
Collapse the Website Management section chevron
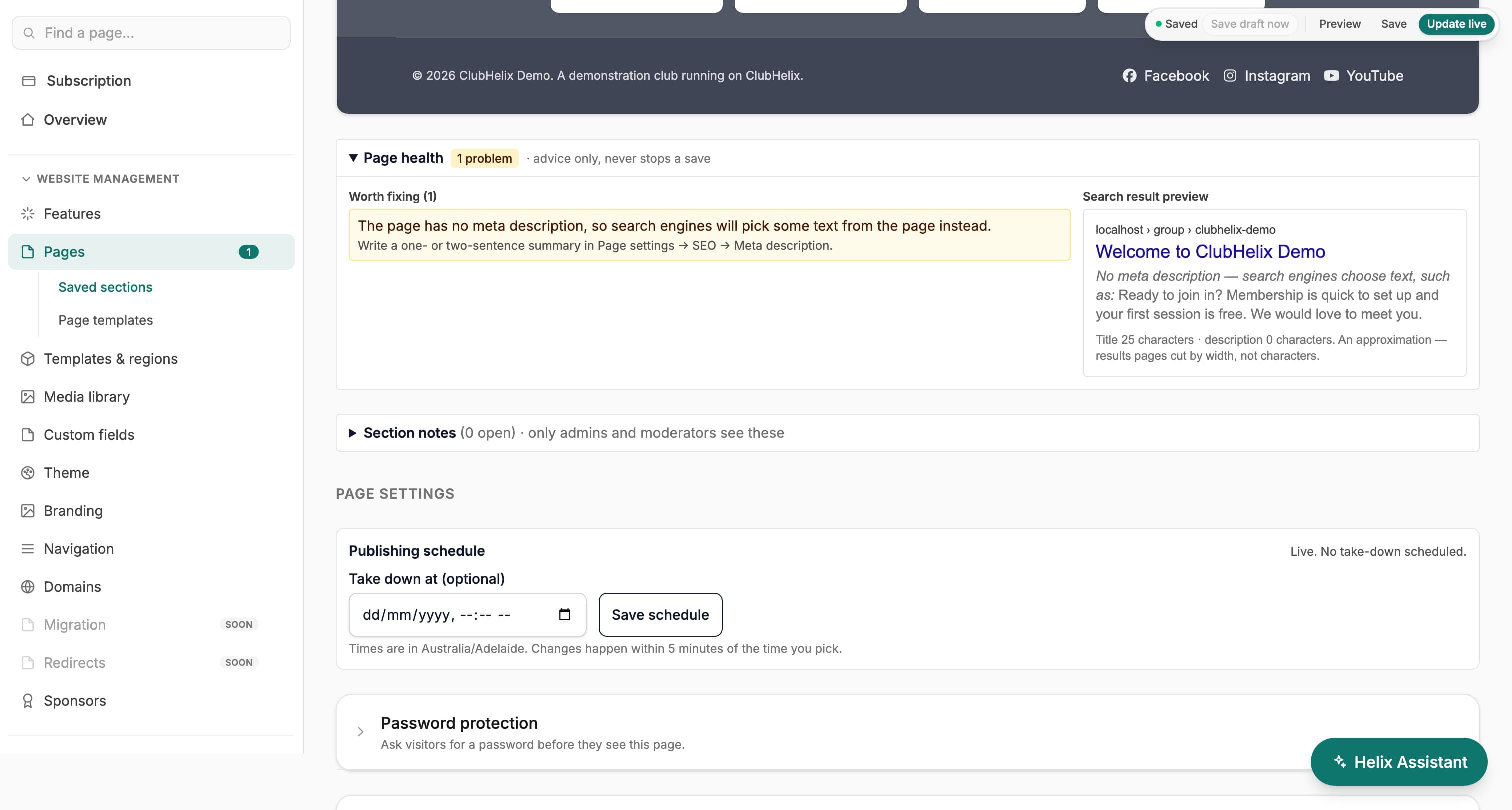click(26, 179)
